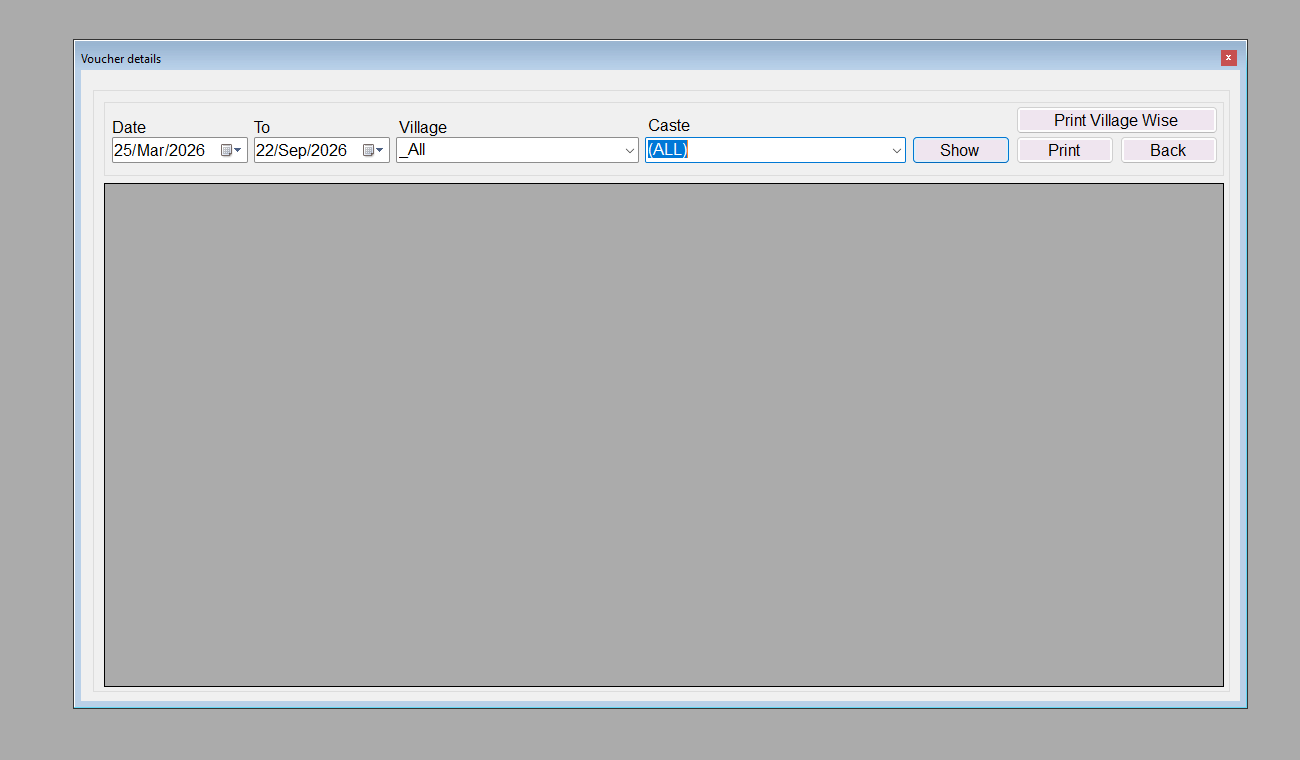Select the 22/Sep/2026 end date field
This screenshot has width=1300, height=760.
pos(321,150)
